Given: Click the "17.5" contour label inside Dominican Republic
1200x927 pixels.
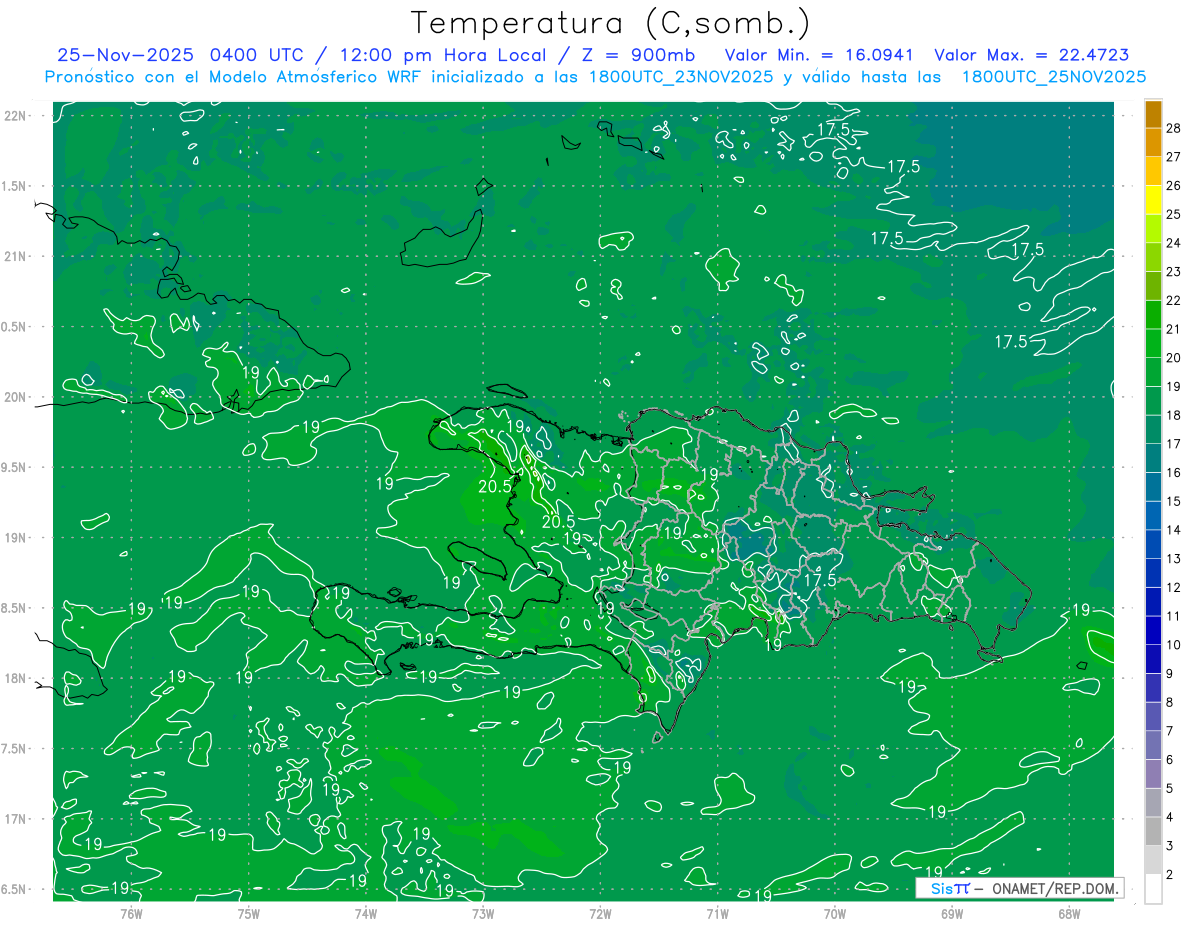Looking at the screenshot, I should click(x=820, y=580).
